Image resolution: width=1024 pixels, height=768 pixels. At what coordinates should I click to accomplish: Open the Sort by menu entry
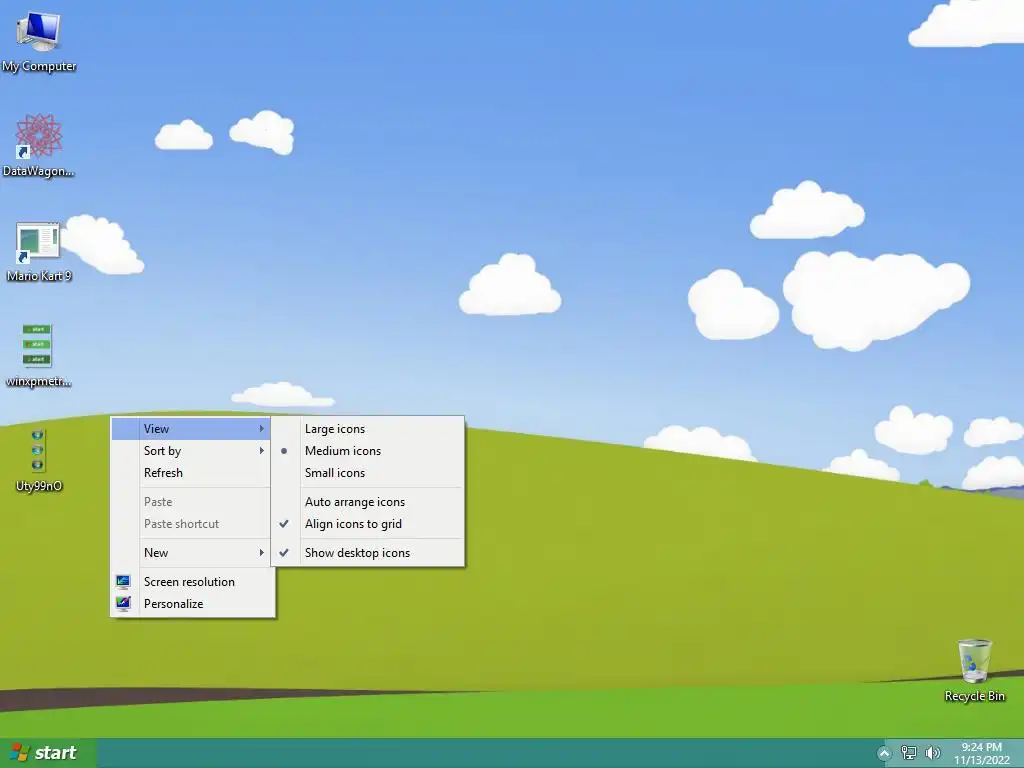pyautogui.click(x=190, y=451)
